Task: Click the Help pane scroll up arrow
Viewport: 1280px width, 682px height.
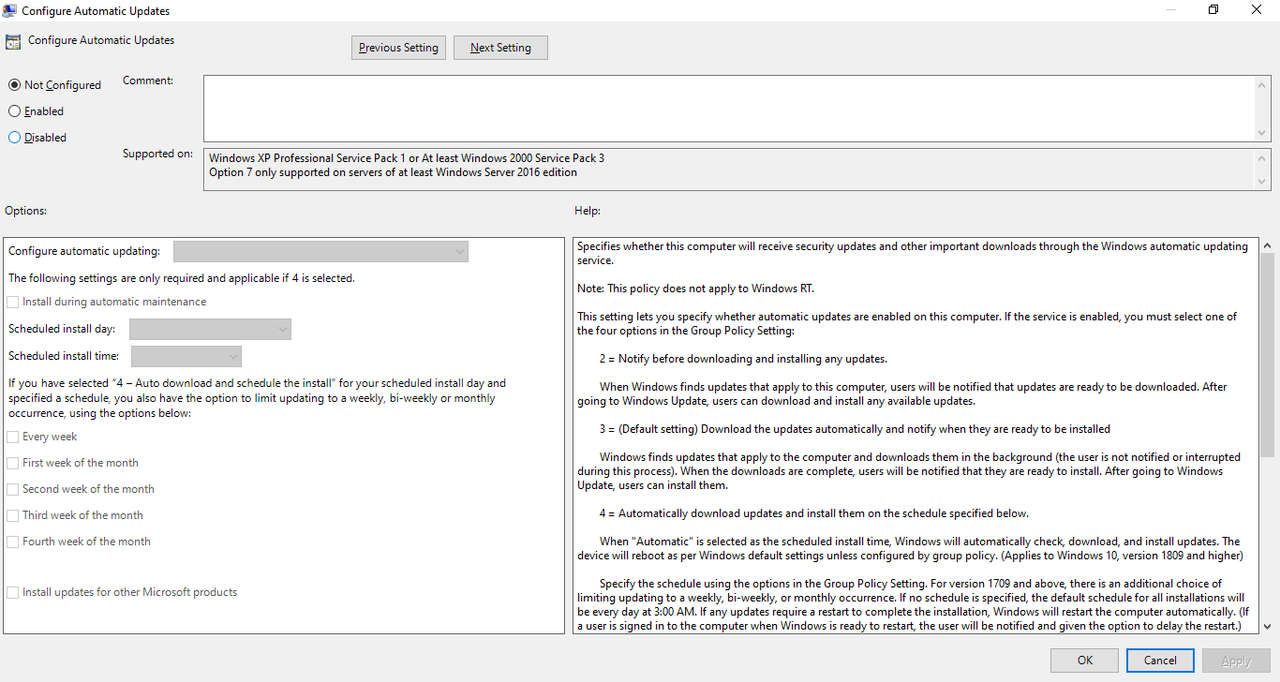Action: pyautogui.click(x=1267, y=245)
